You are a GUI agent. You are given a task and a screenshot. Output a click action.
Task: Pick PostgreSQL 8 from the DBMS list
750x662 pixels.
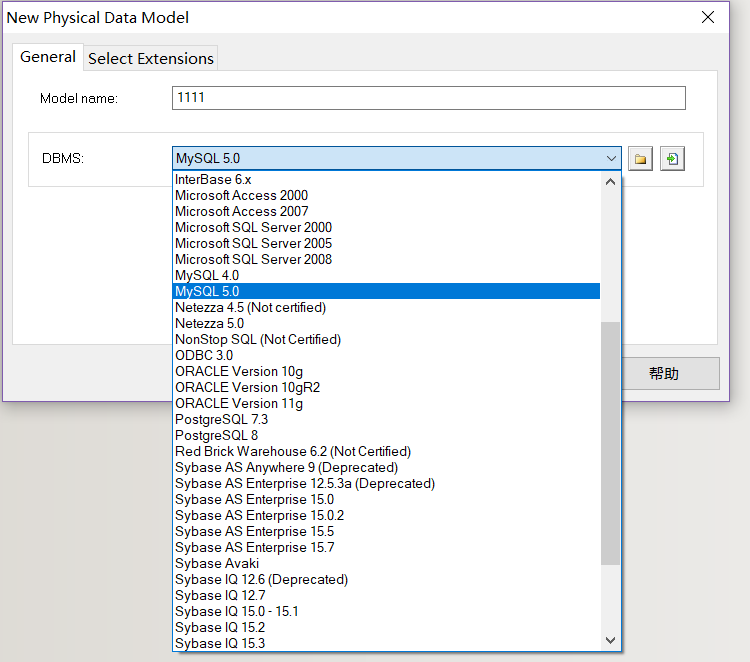pos(216,435)
